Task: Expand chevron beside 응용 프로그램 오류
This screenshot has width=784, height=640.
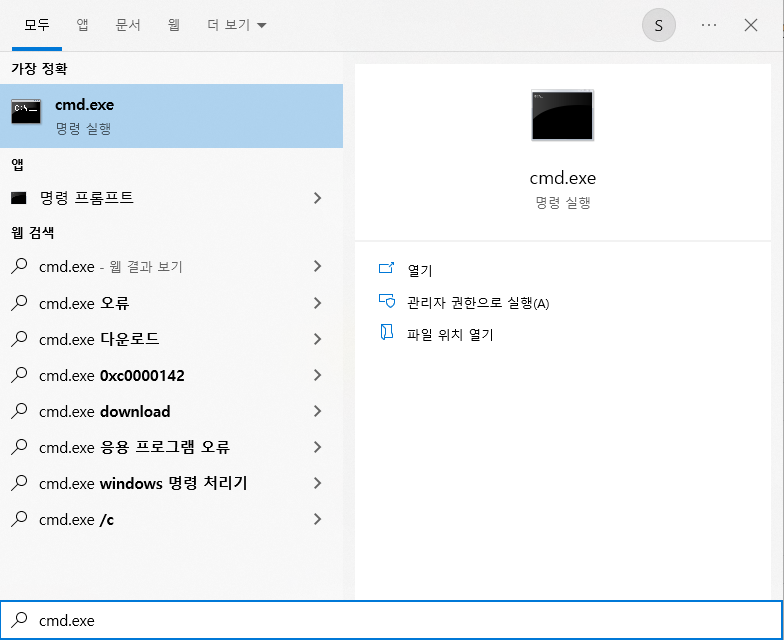Action: [317, 447]
